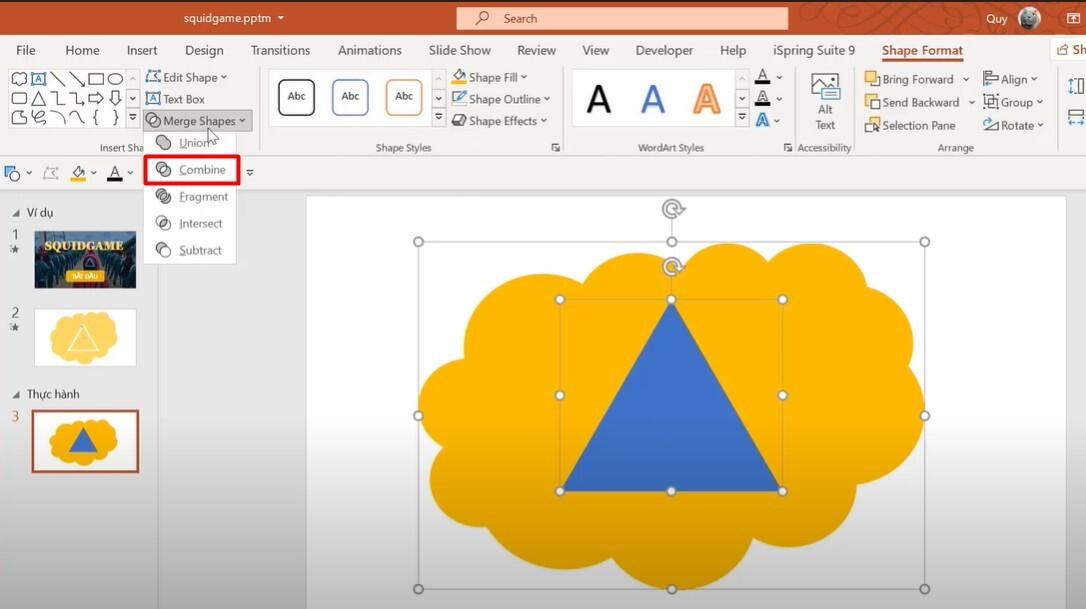The image size is (1086, 609).
Task: Select the Text Box tool
Action: pos(178,98)
